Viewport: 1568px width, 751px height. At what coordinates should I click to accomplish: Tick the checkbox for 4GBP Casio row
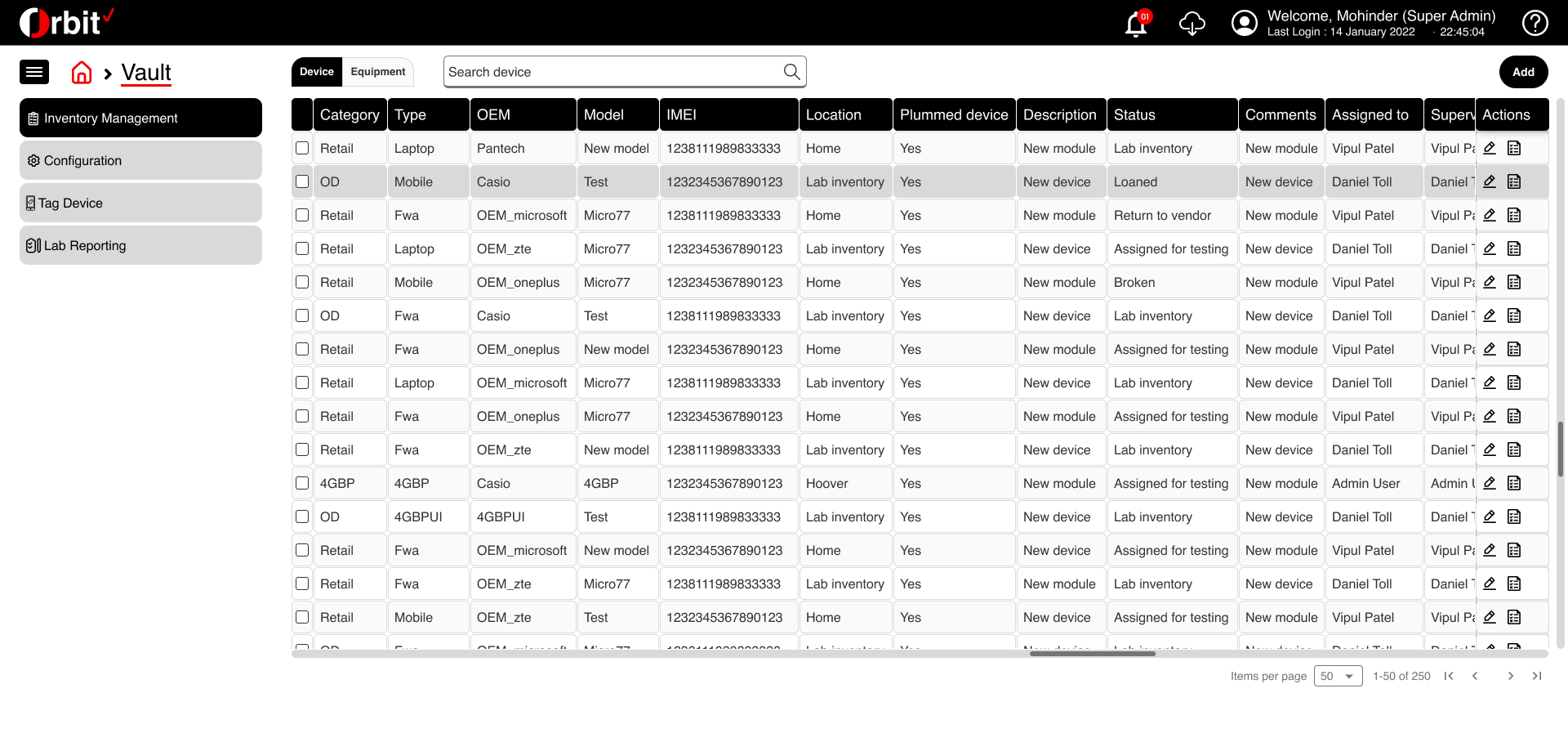[x=302, y=483]
